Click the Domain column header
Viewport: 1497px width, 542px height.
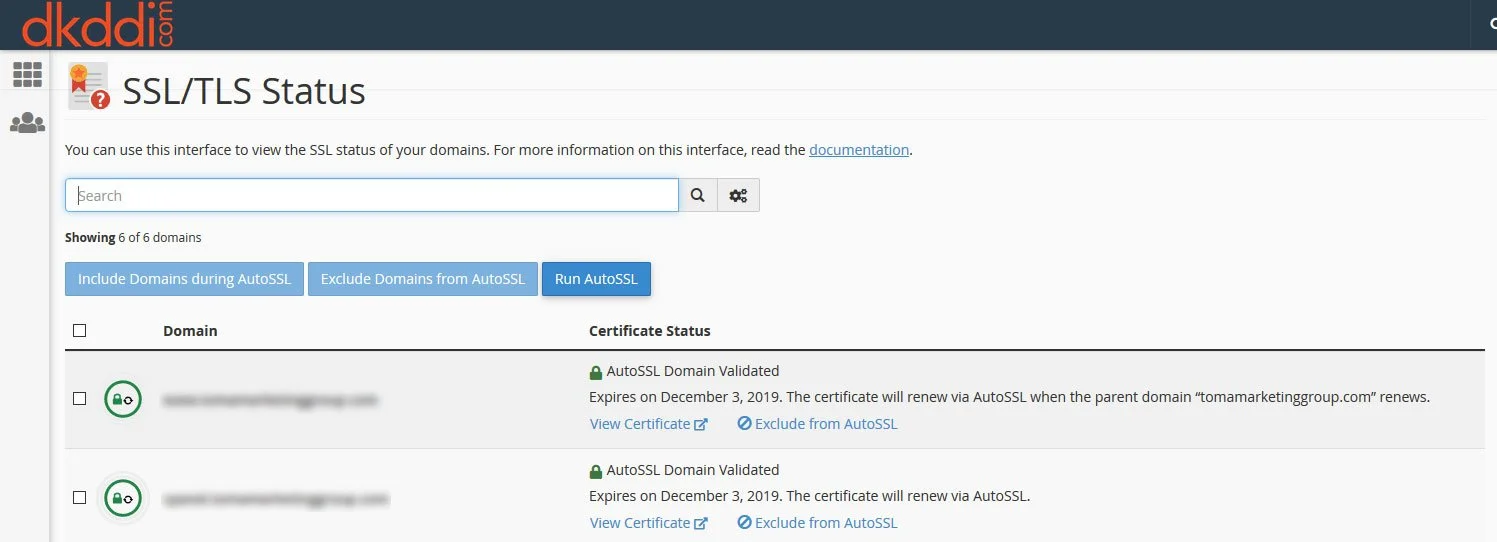point(190,331)
